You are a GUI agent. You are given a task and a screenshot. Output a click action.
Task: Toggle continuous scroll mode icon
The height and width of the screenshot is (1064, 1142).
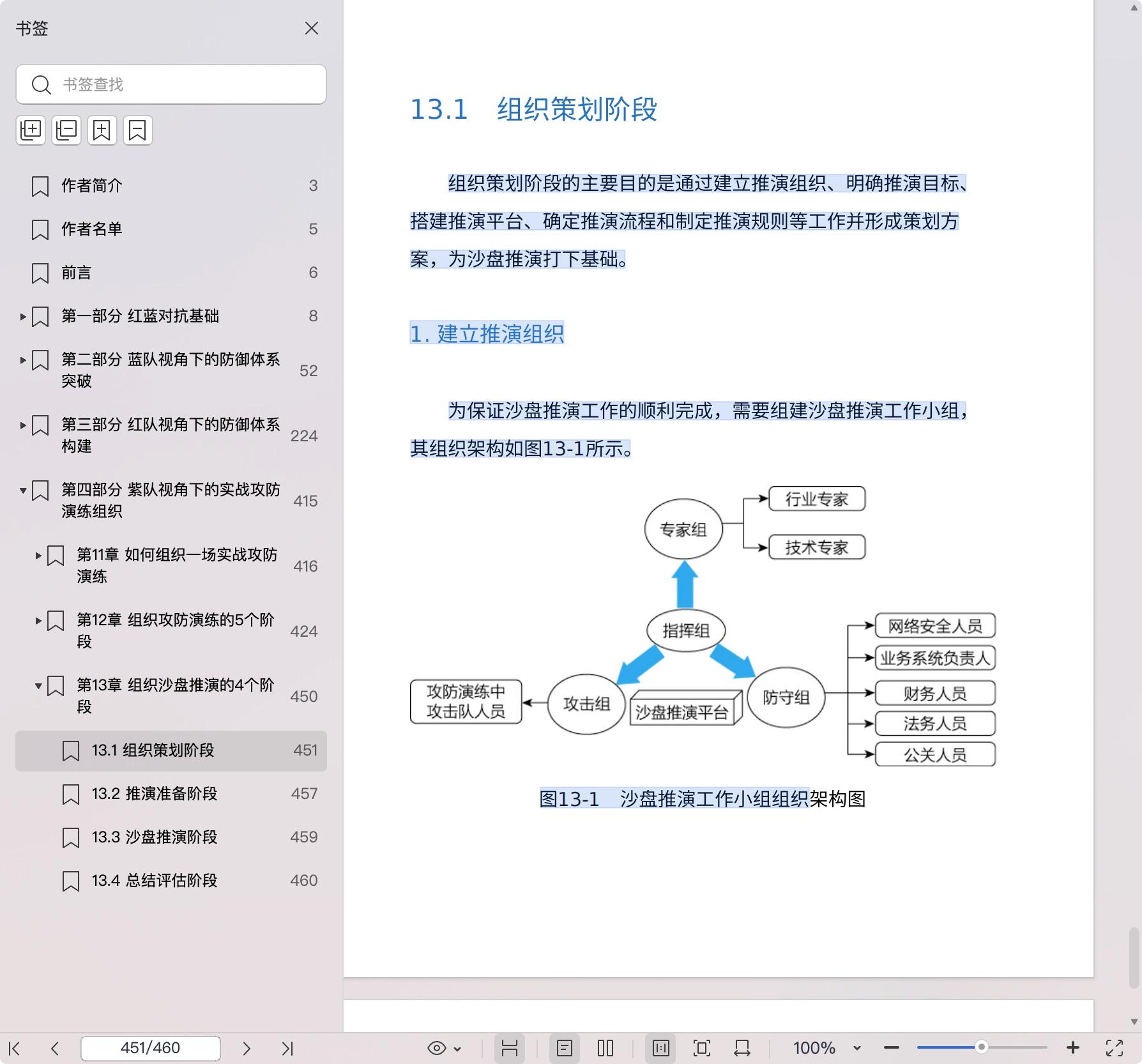[510, 1048]
